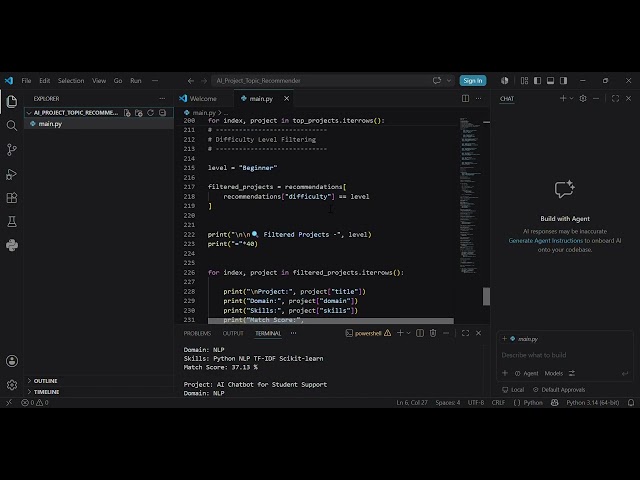Open the Selection menu

click(71, 80)
